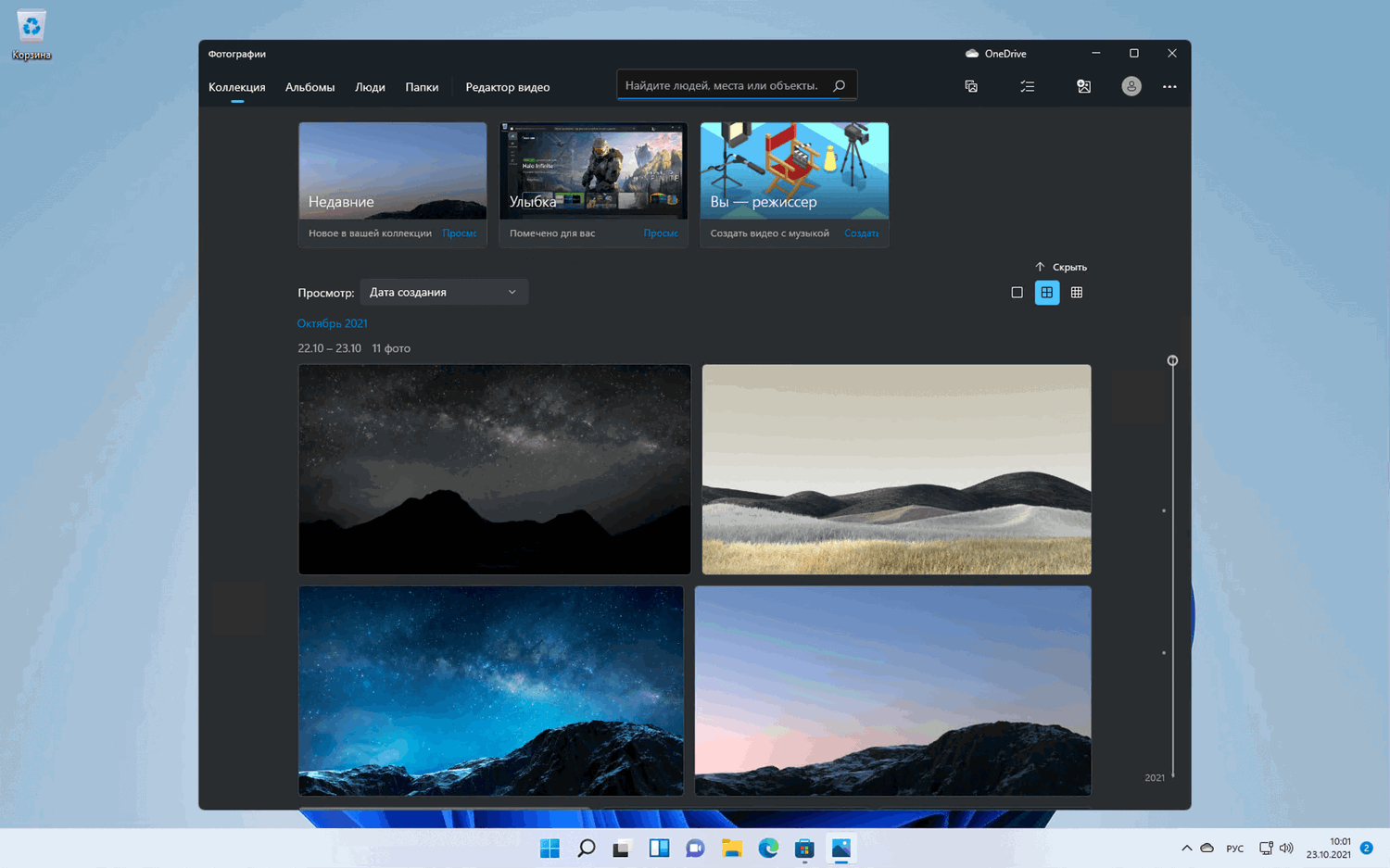Image resolution: width=1390 pixels, height=868 pixels.
Task: Open the beige rolling hills photo
Action: pyautogui.click(x=897, y=470)
